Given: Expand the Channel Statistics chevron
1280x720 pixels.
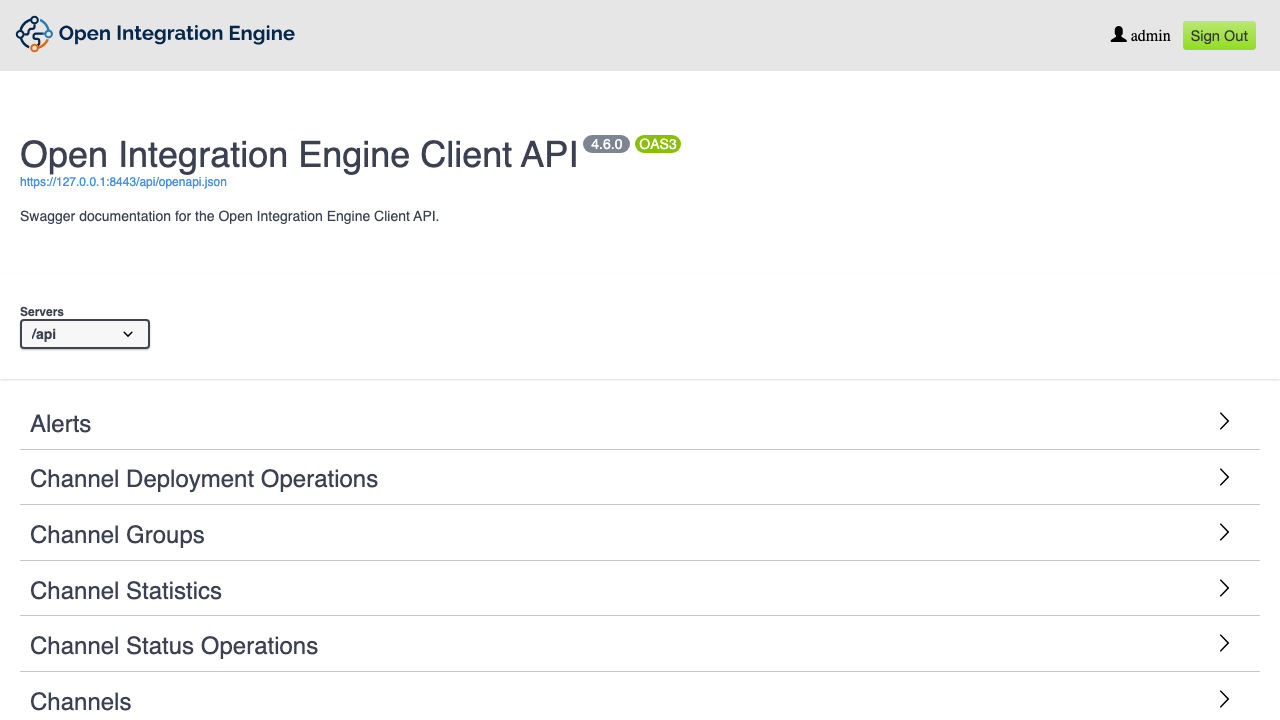Looking at the screenshot, I should coord(1224,588).
